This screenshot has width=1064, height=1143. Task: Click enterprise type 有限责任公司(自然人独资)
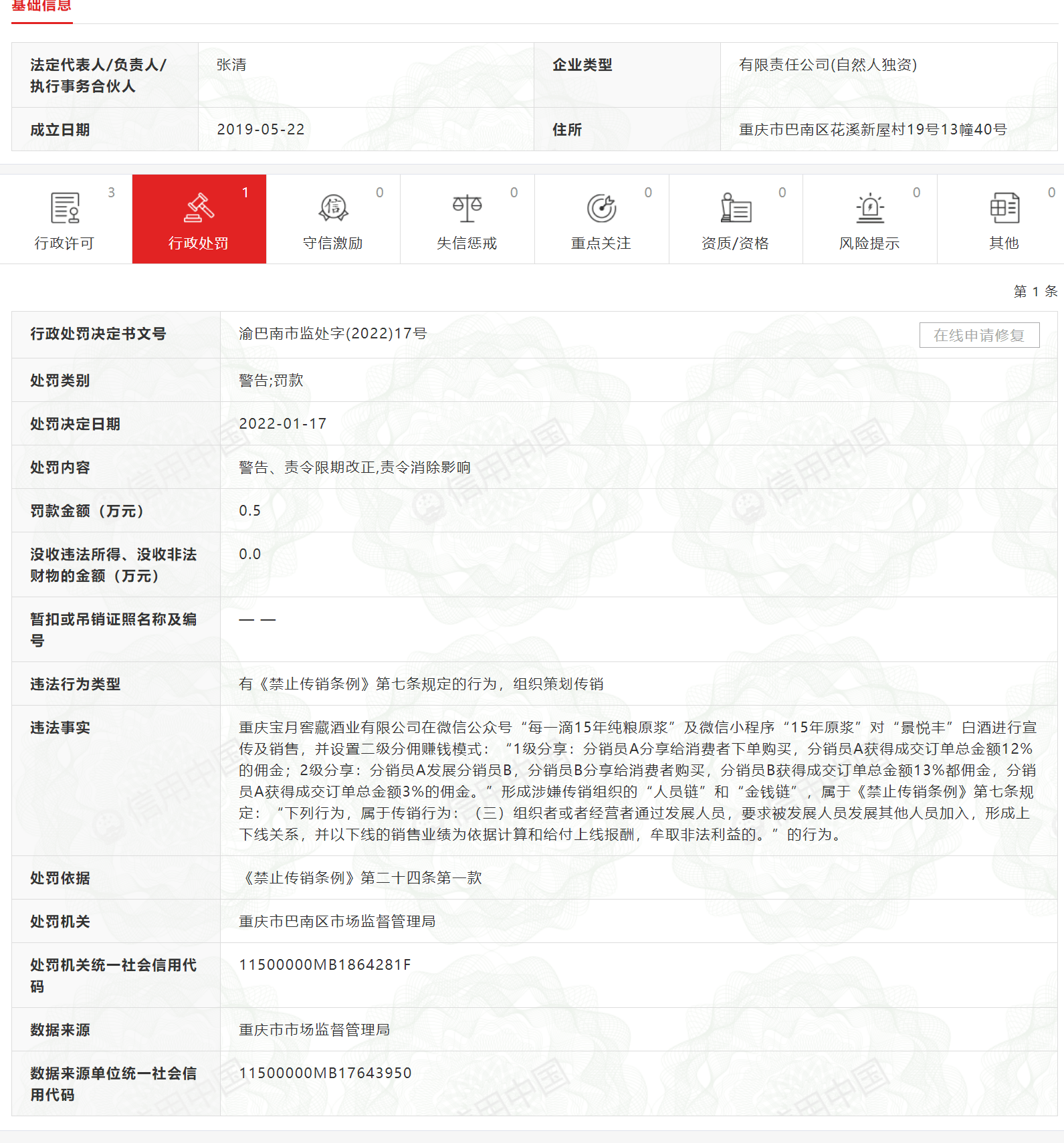[828, 65]
